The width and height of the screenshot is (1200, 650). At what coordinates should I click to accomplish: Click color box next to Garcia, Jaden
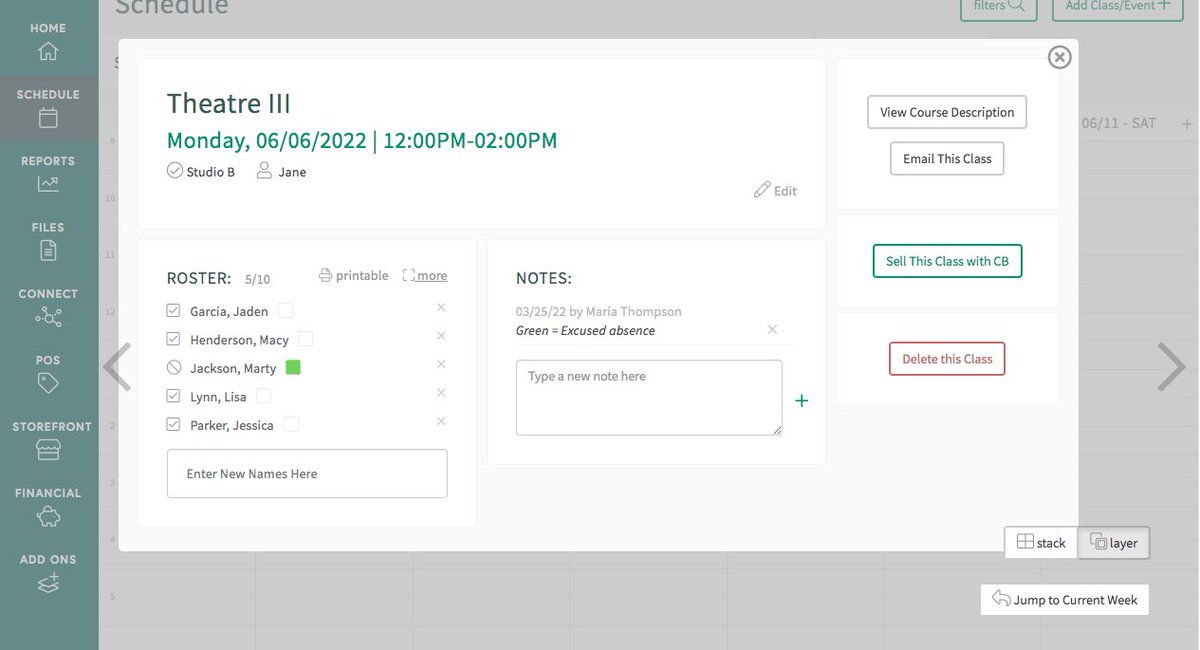[286, 311]
